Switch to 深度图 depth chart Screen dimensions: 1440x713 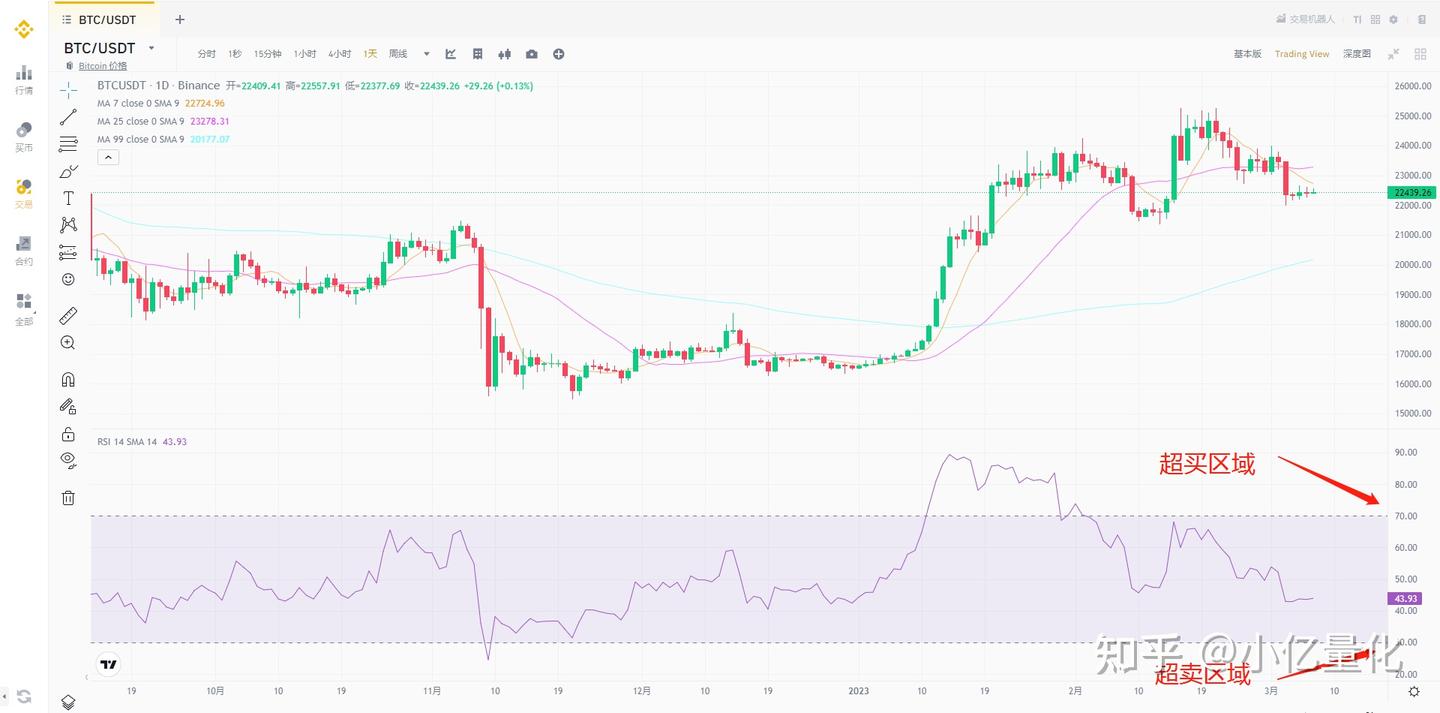[1357, 54]
